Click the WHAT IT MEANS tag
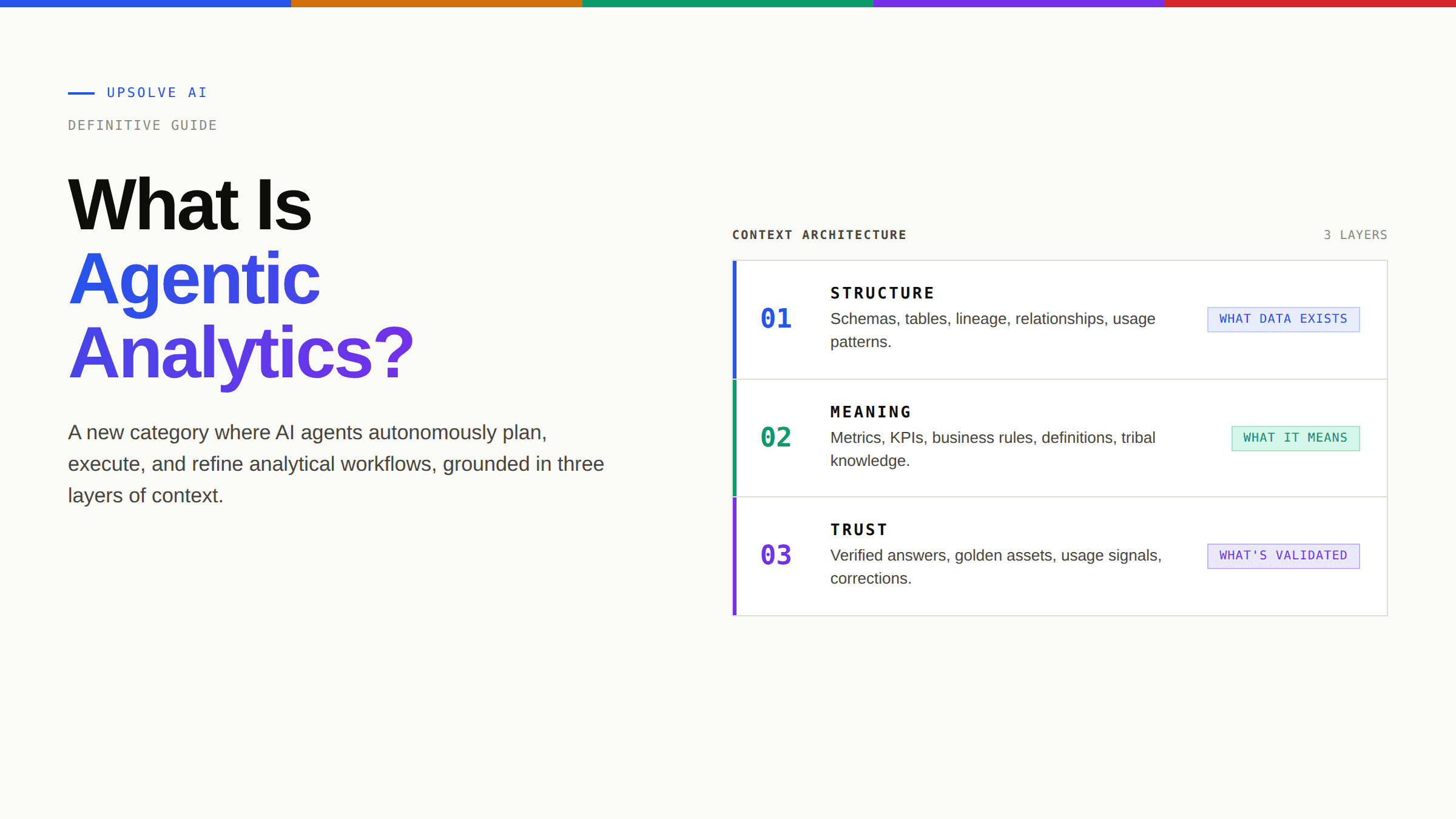 [1295, 439]
